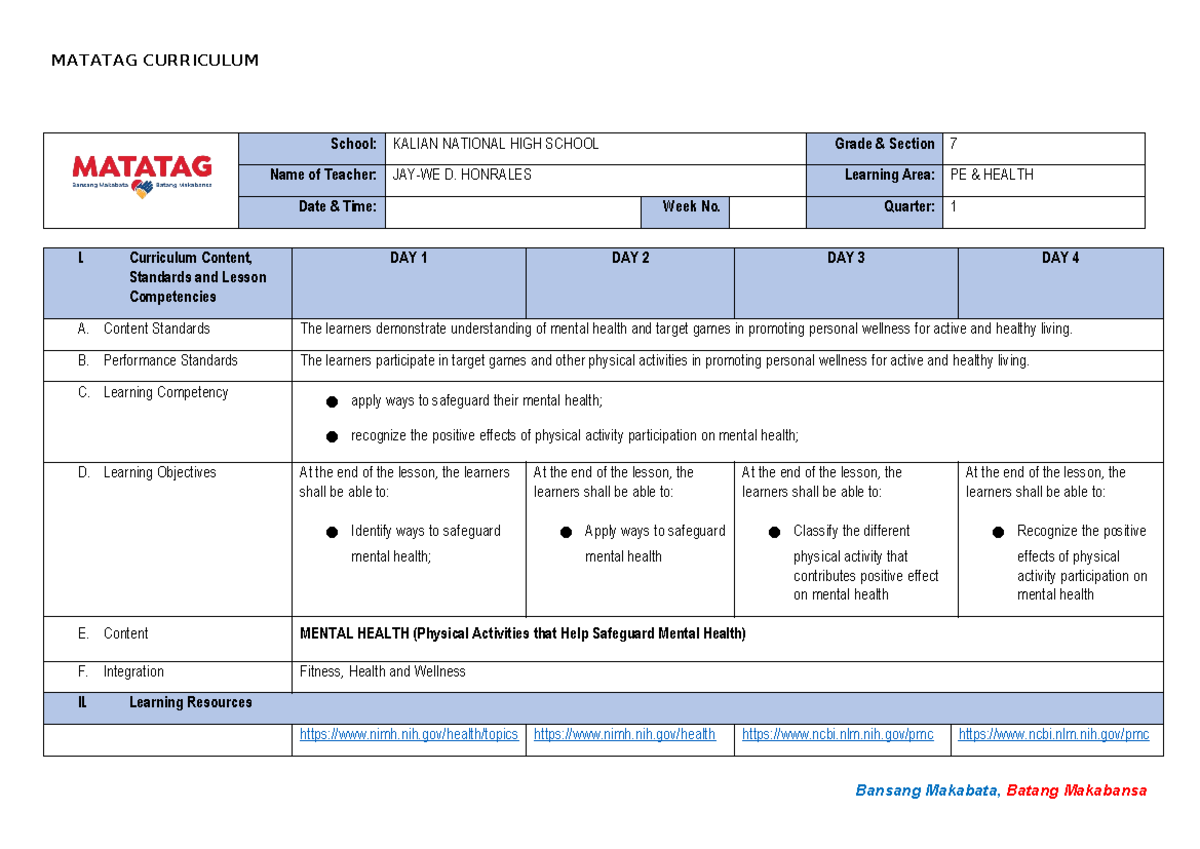This screenshot has height=849, width=1200.
Task: Select the teacher name JAY-WE D. HONRALES
Action: tap(462, 175)
